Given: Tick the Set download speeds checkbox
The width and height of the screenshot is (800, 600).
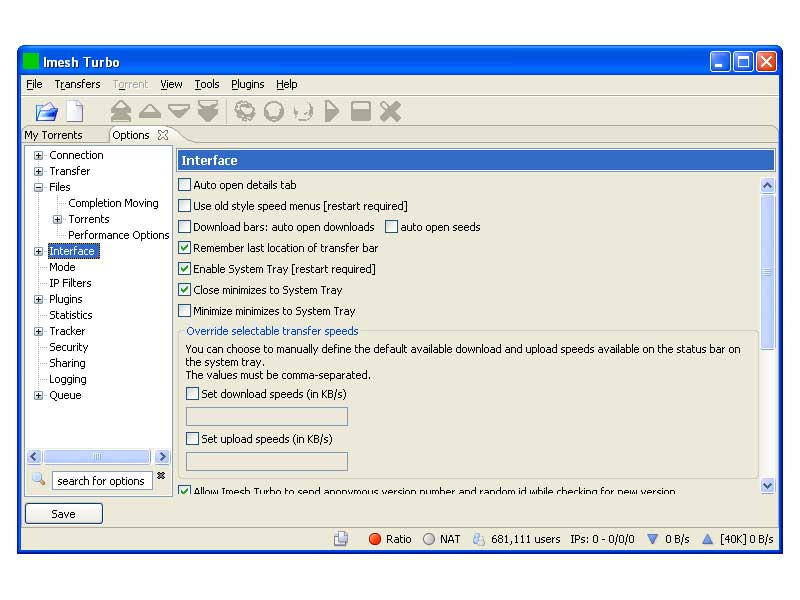Looking at the screenshot, I should (193, 394).
